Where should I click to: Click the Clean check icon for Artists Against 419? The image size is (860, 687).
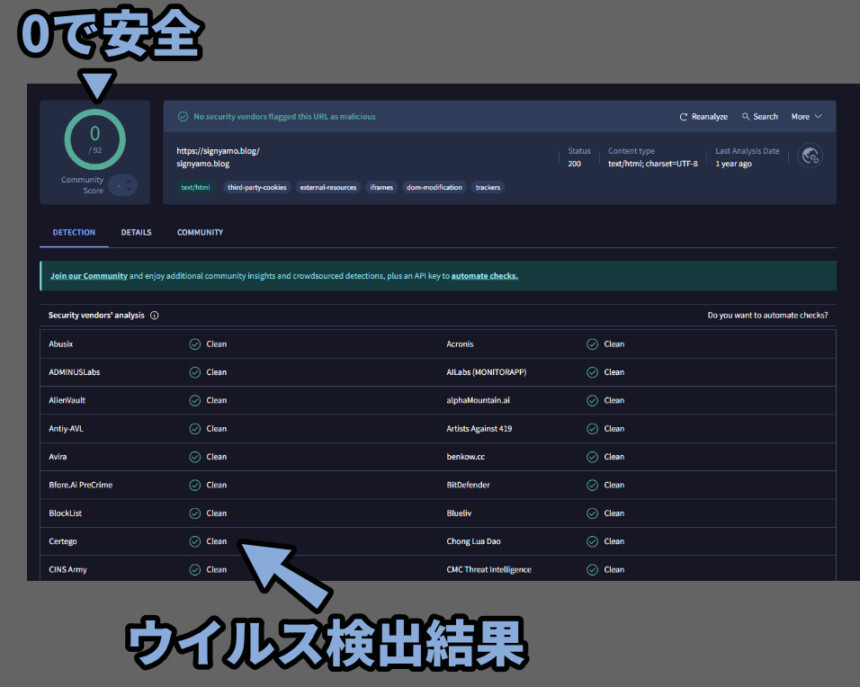pyautogui.click(x=592, y=429)
